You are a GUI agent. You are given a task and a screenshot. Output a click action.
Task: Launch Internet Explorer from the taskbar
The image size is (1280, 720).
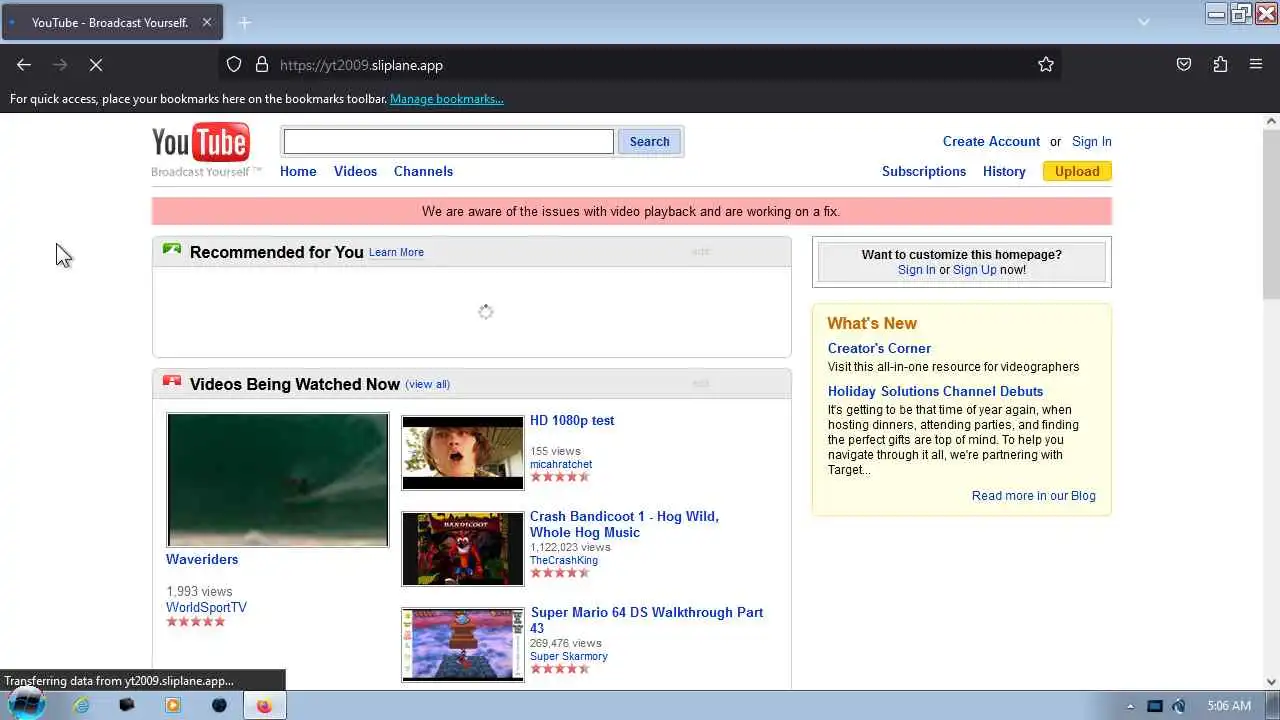pos(81,705)
